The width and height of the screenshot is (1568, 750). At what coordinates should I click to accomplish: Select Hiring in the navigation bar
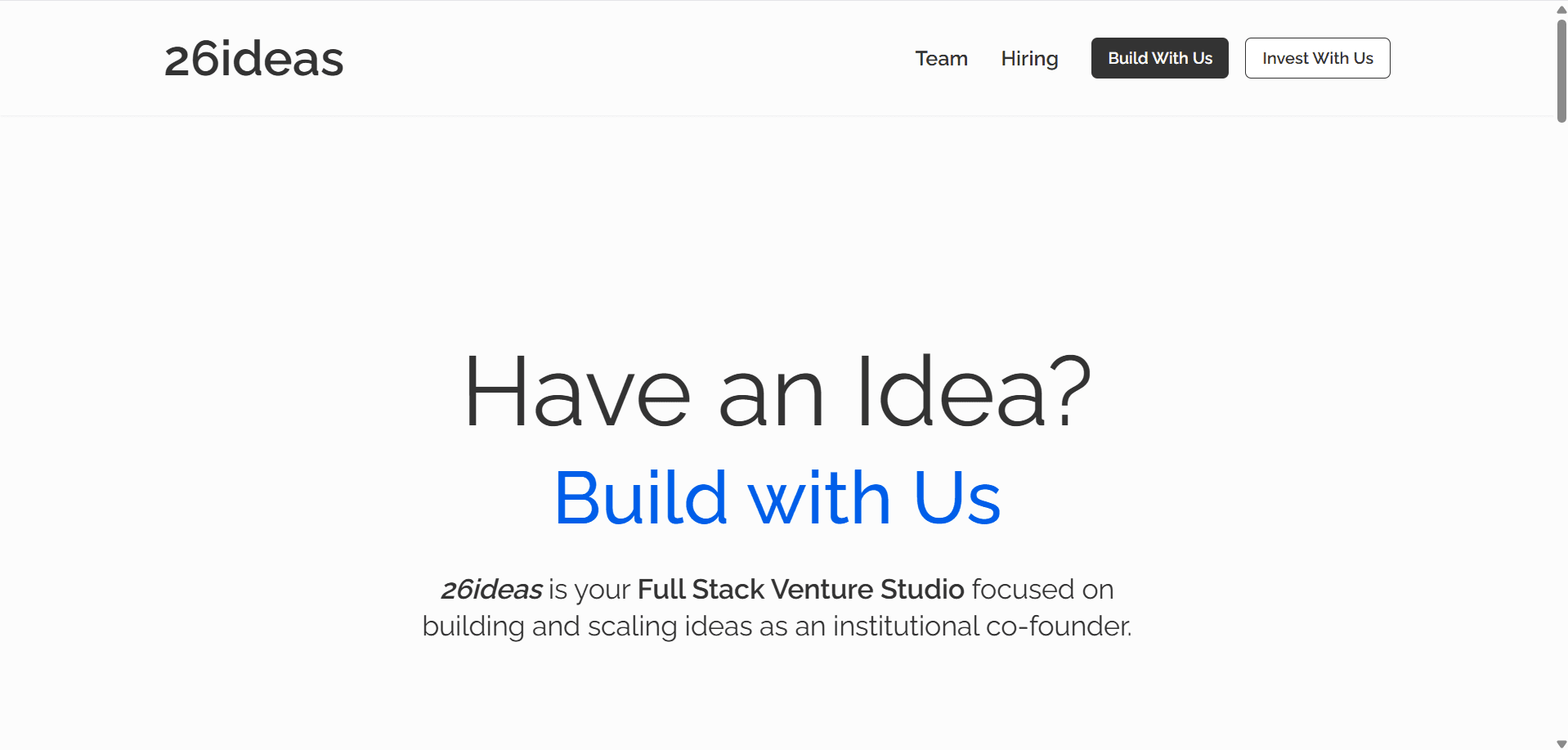click(x=1029, y=58)
